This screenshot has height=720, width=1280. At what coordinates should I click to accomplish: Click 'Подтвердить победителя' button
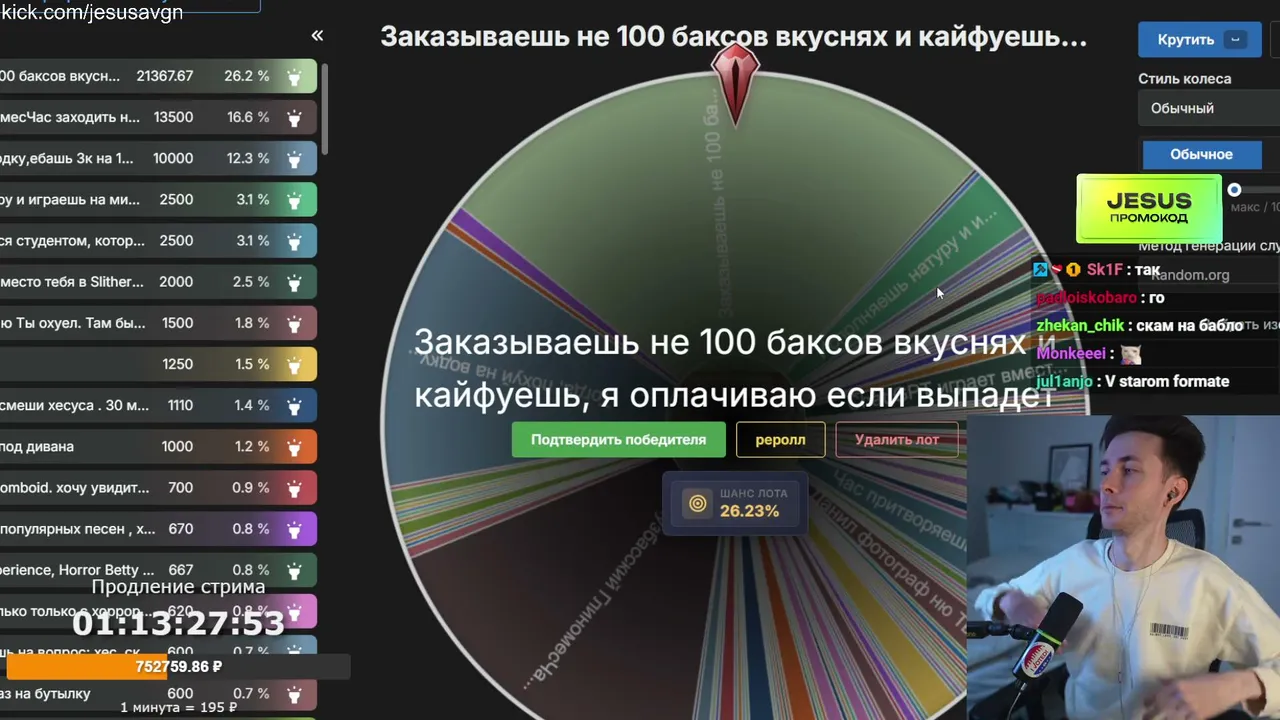[x=618, y=440]
